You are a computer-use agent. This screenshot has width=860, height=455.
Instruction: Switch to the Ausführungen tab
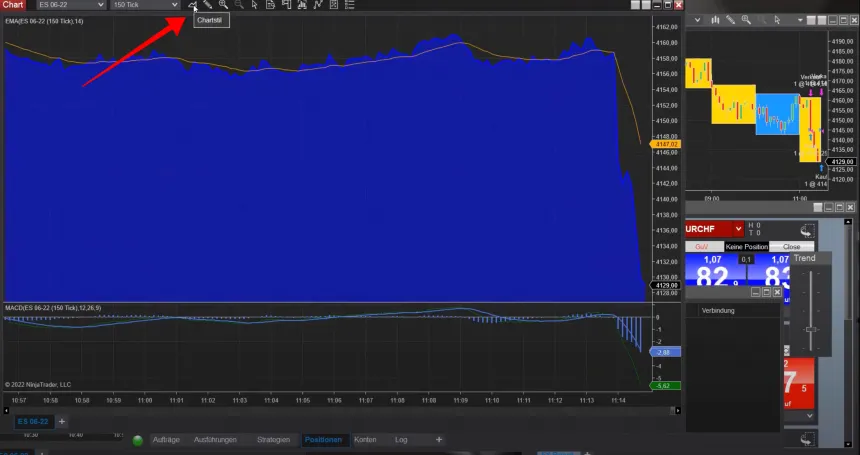tap(215, 440)
